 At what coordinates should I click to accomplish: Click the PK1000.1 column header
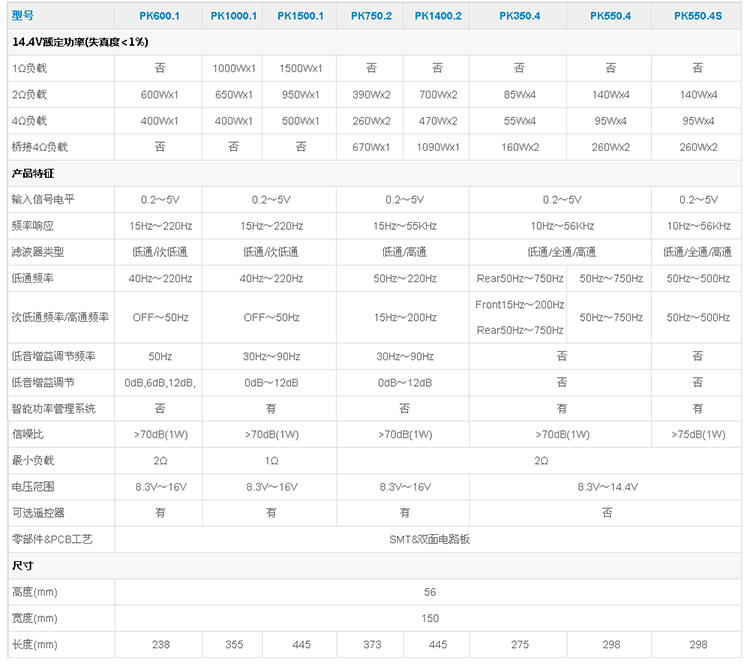233,16
